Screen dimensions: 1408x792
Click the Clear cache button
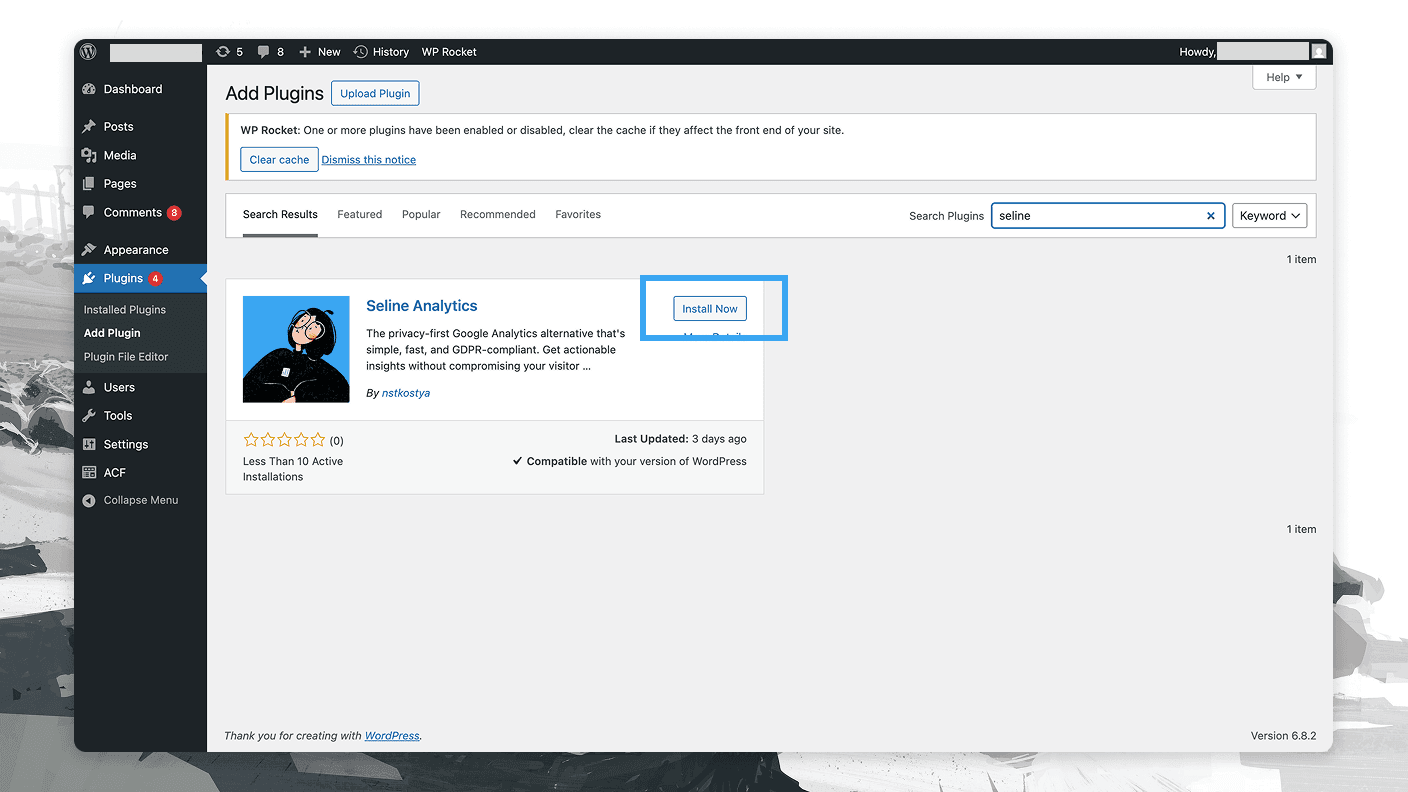point(279,160)
